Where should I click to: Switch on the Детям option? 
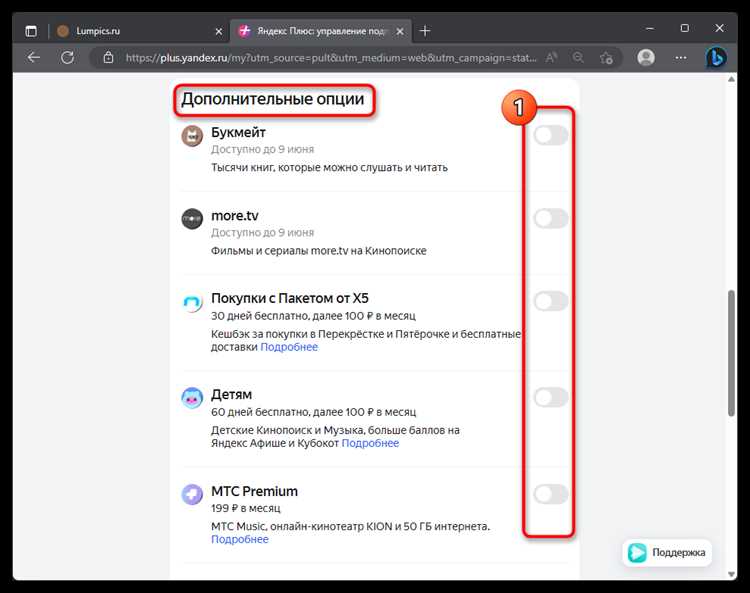point(551,397)
